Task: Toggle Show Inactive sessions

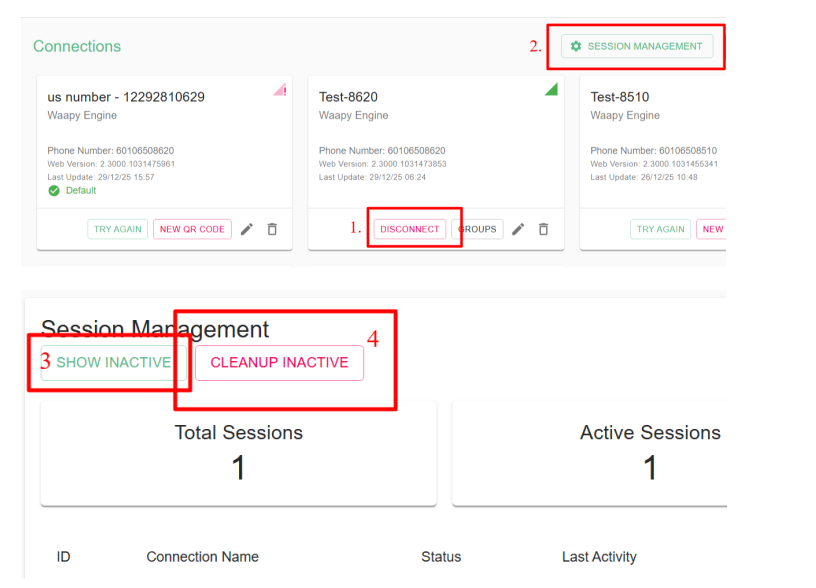Action: point(112,362)
